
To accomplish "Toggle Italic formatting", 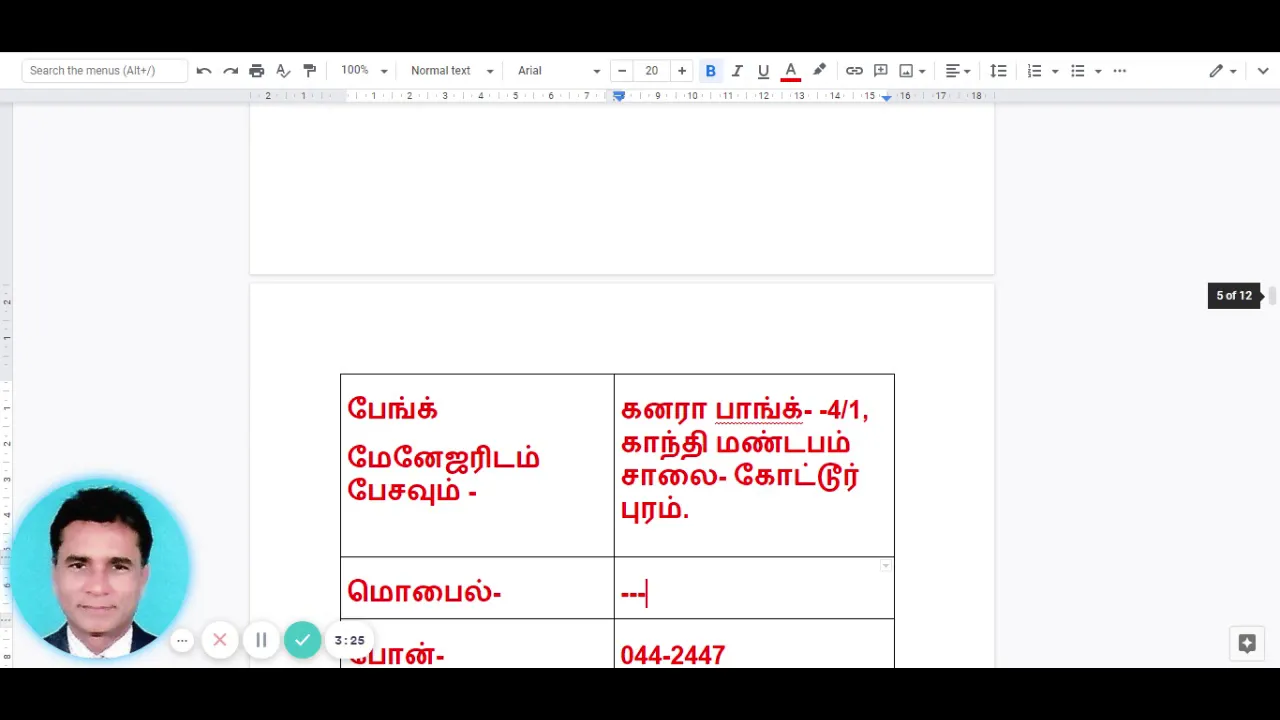I will [x=737, y=71].
